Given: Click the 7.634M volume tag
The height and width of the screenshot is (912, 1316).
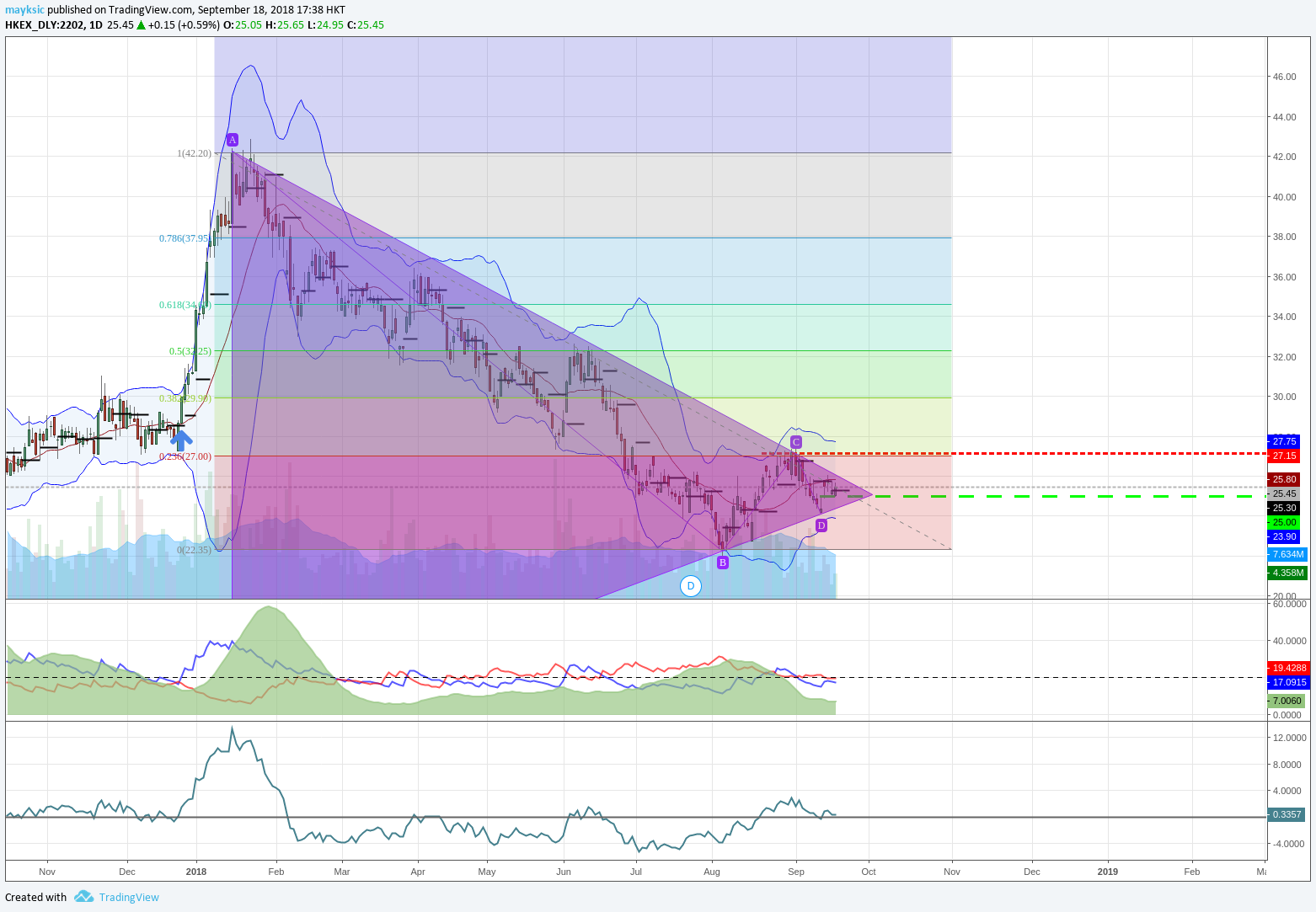Looking at the screenshot, I should 1287,554.
